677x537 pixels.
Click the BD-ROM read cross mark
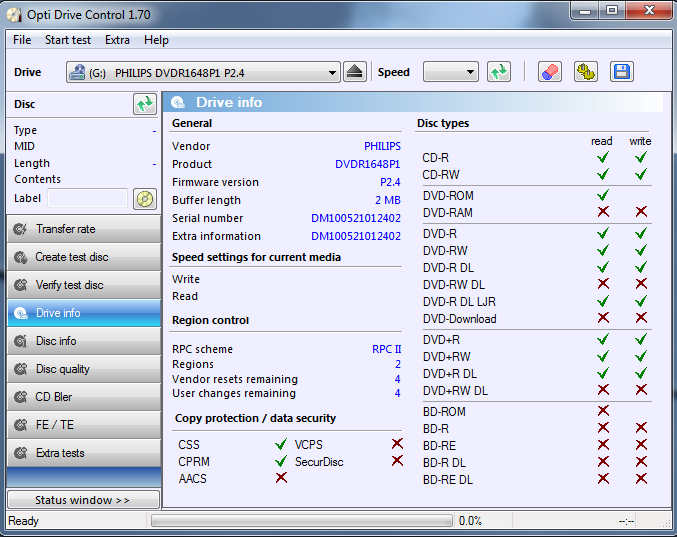point(603,411)
